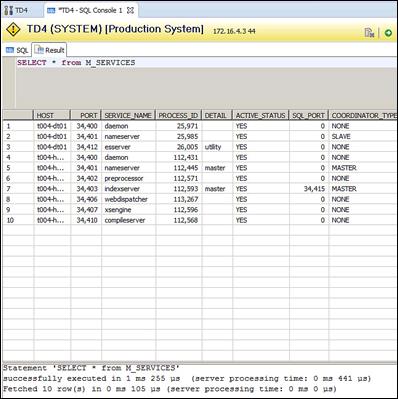Screen dimensions: 398x399
Task: Sort by the SERVICE_NAME column header
Action: 128,115
